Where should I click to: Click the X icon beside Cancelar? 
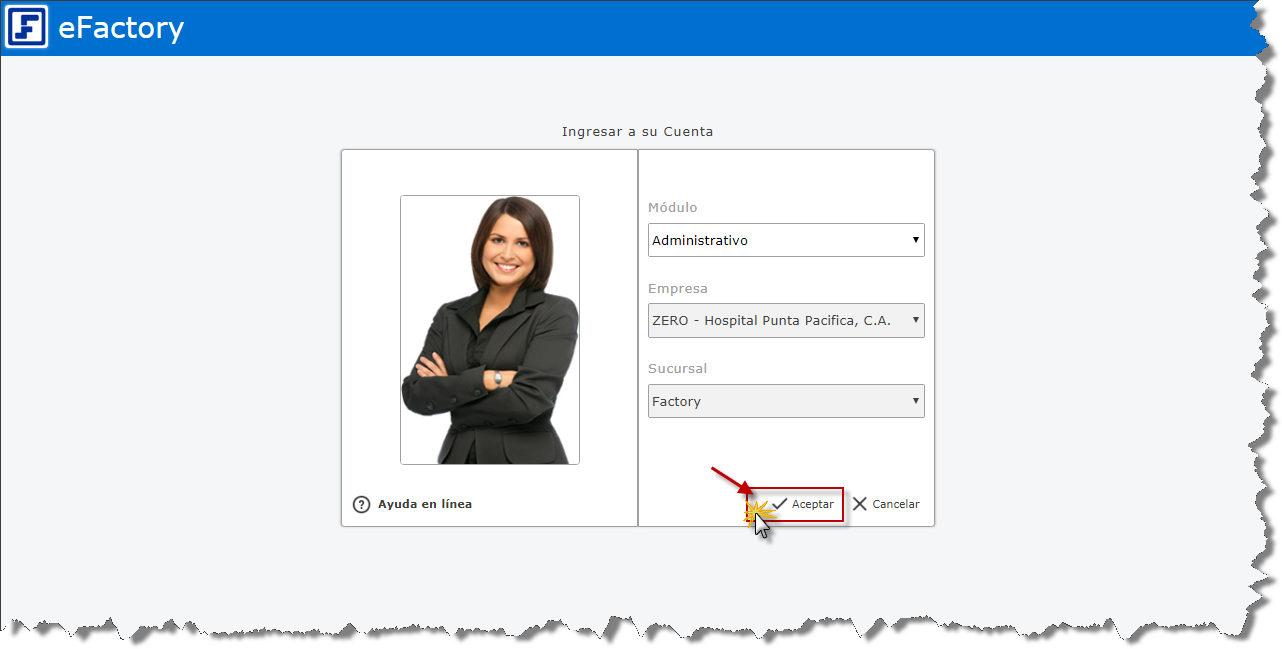[x=860, y=504]
